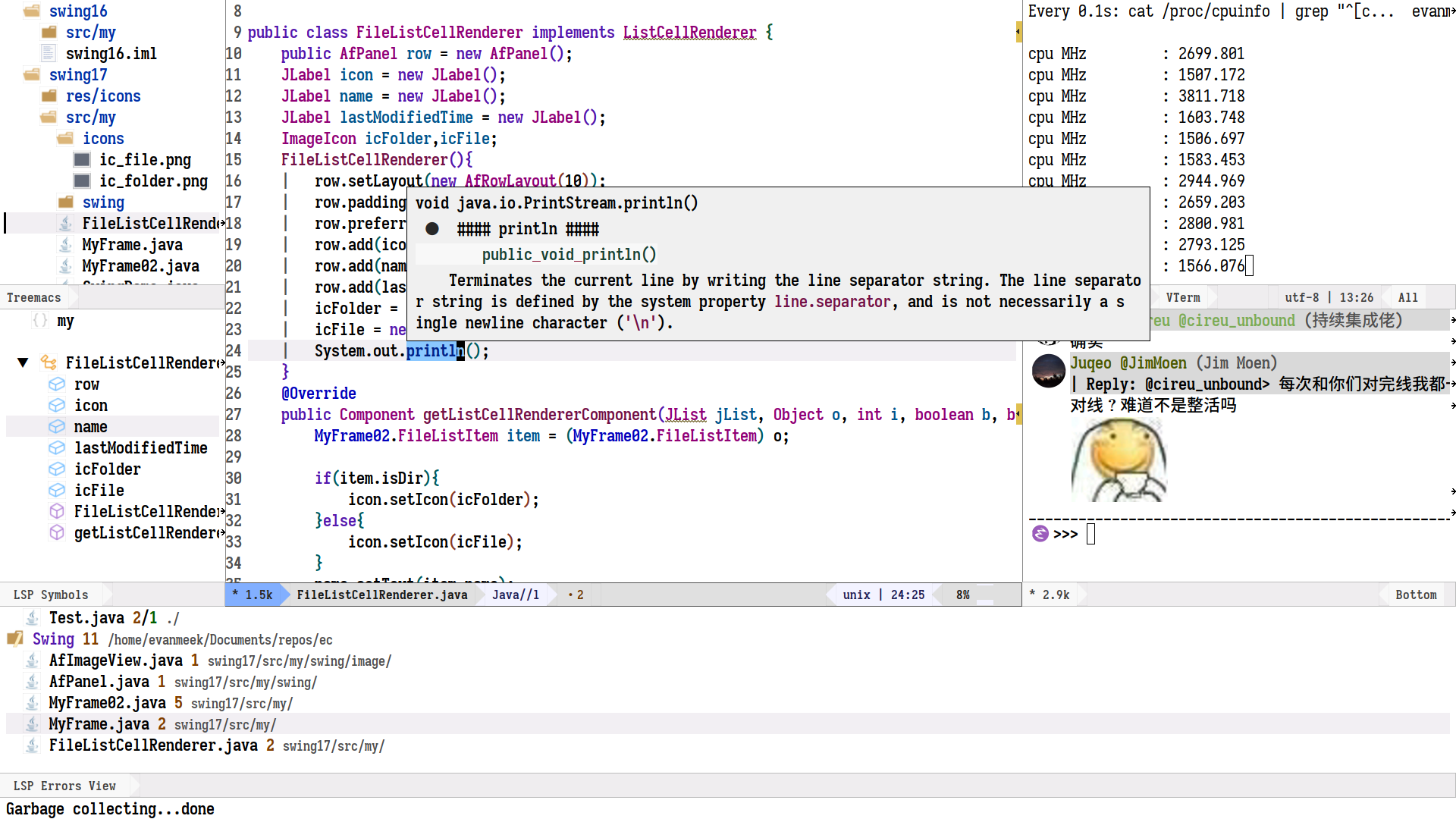Click the FileListCellRenderer class symbol icon
The width and height of the screenshot is (1456, 819).
[x=49, y=362]
